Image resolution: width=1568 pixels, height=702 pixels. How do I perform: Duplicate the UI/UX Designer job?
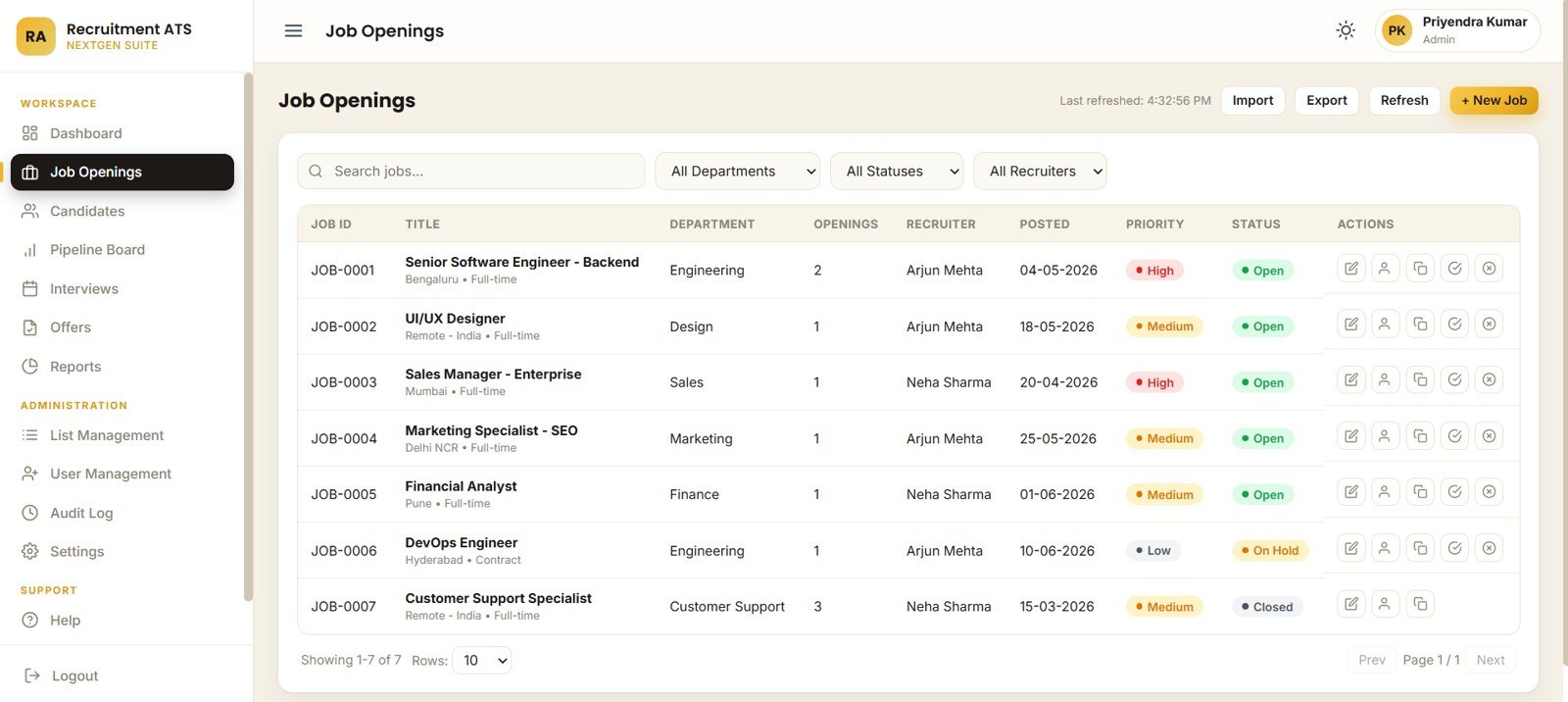1420,325
